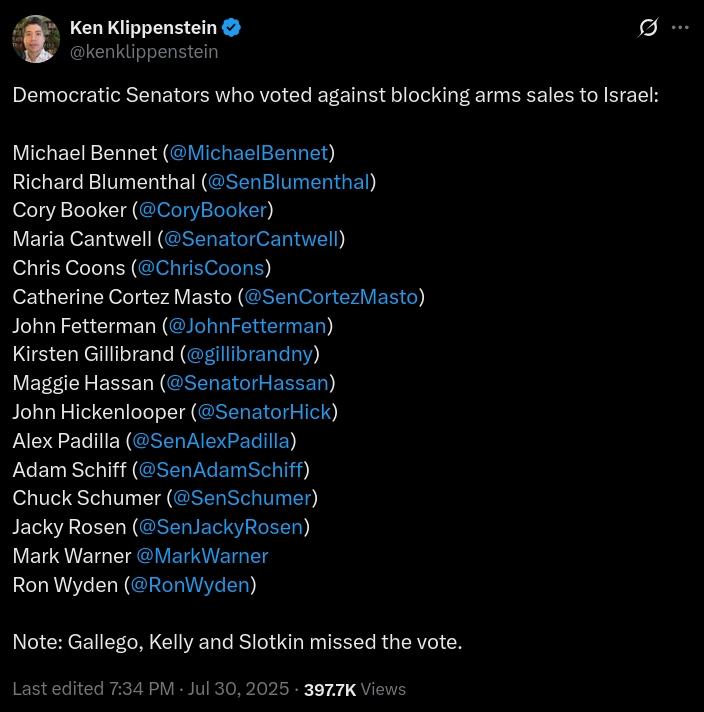Click the @CoryBooker mention
This screenshot has height=712, width=704.
point(202,210)
